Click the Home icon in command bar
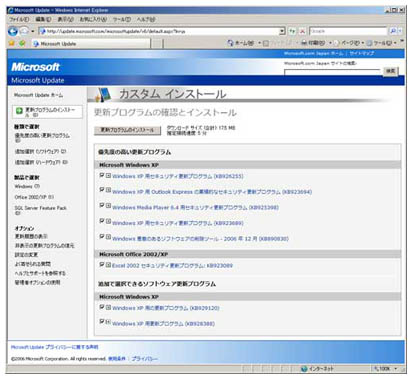Image resolution: width=412 pixels, height=379 pixels. click(x=230, y=43)
